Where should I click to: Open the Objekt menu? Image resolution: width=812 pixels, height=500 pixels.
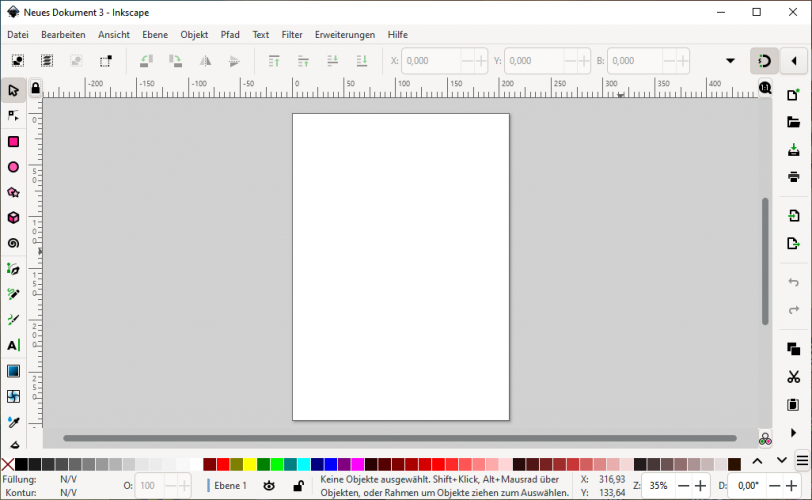194,35
